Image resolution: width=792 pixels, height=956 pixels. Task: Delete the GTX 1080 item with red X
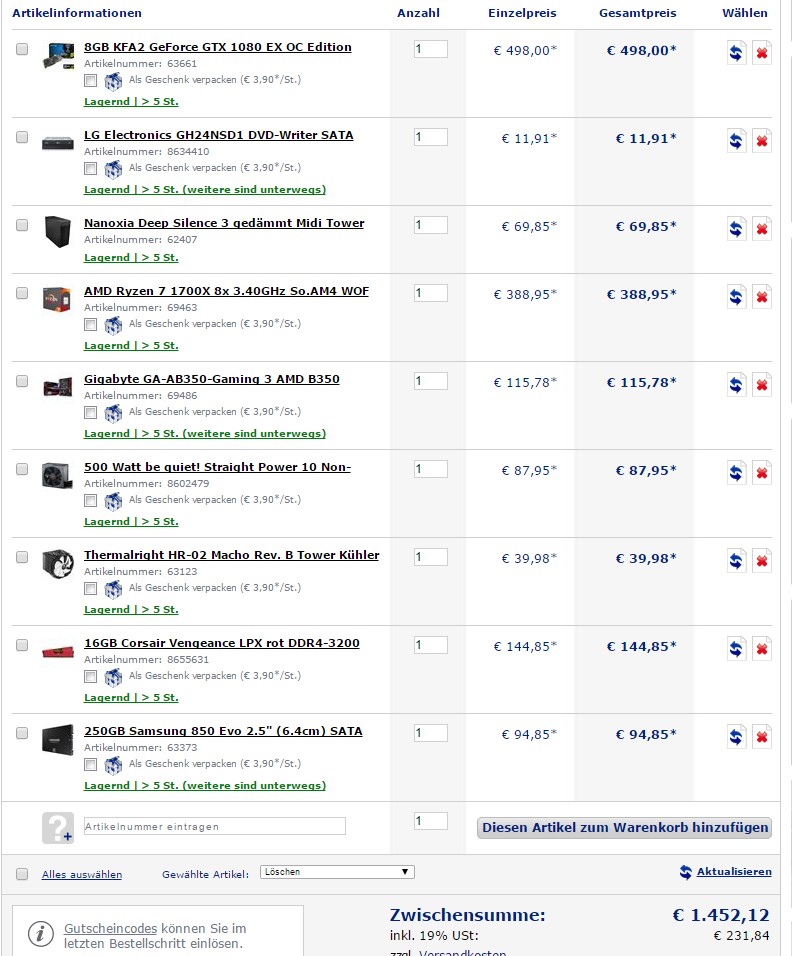(x=762, y=53)
